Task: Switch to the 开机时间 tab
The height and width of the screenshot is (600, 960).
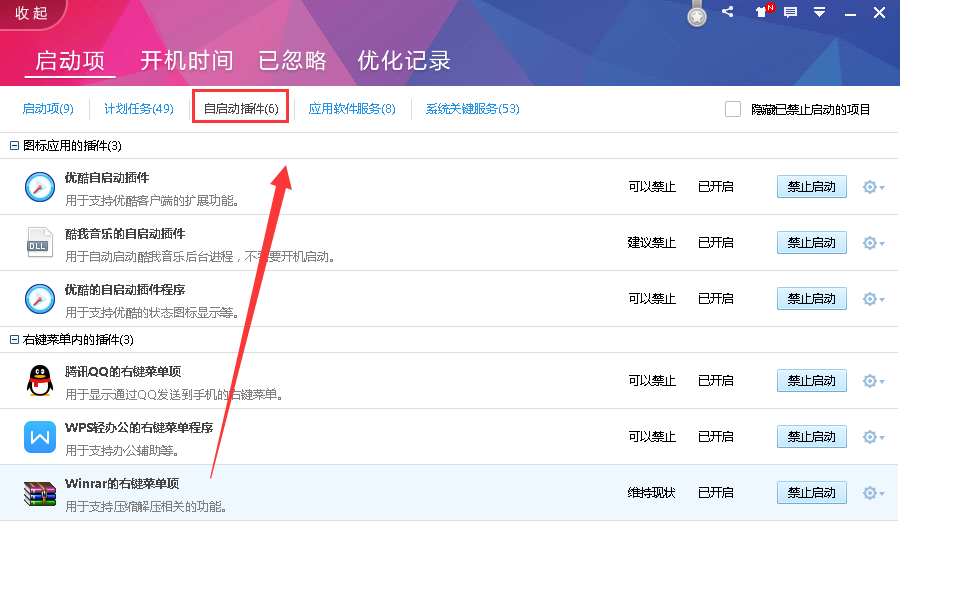Action: [x=186, y=60]
